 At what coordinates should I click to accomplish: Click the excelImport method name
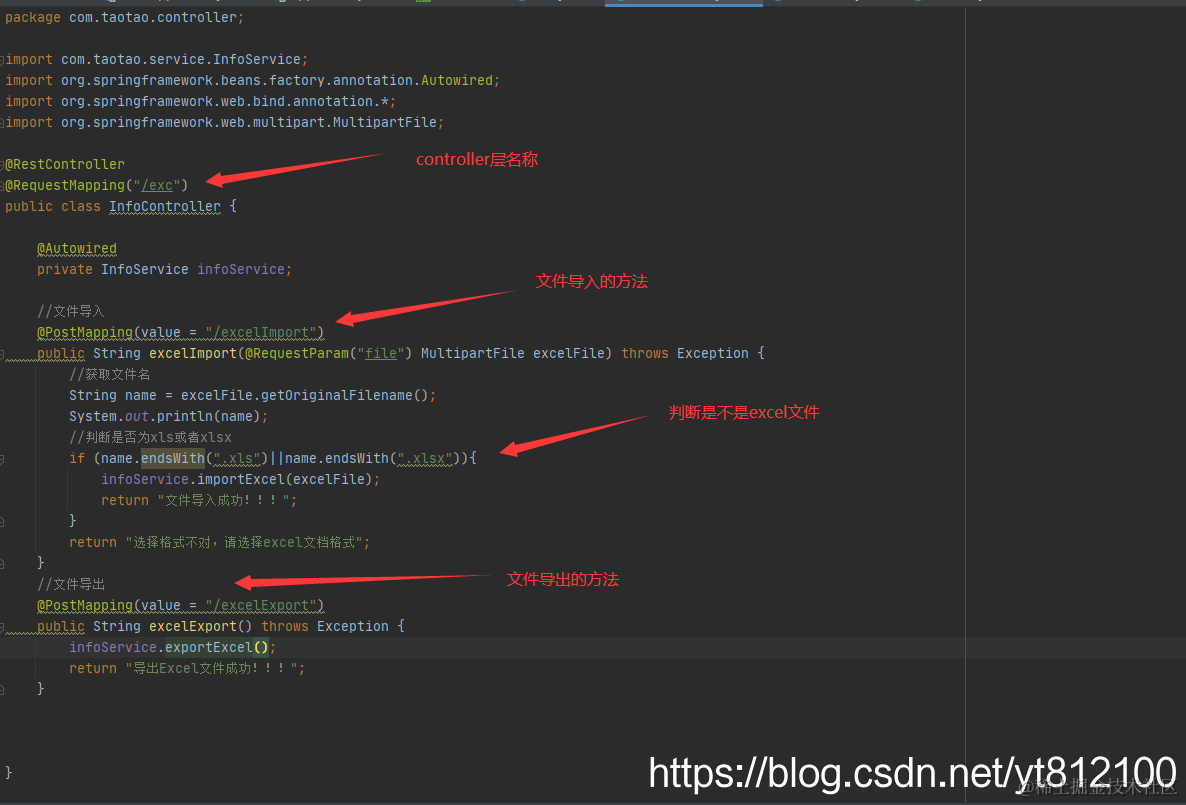click(x=193, y=353)
